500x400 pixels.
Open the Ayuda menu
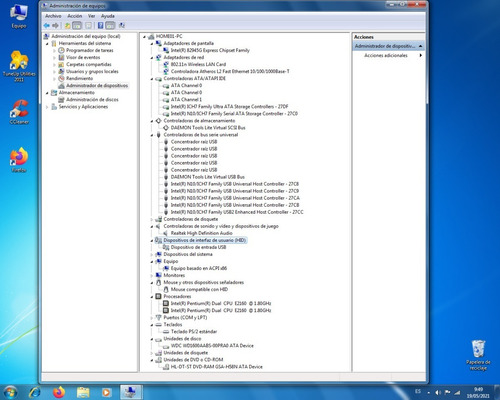[108, 16]
